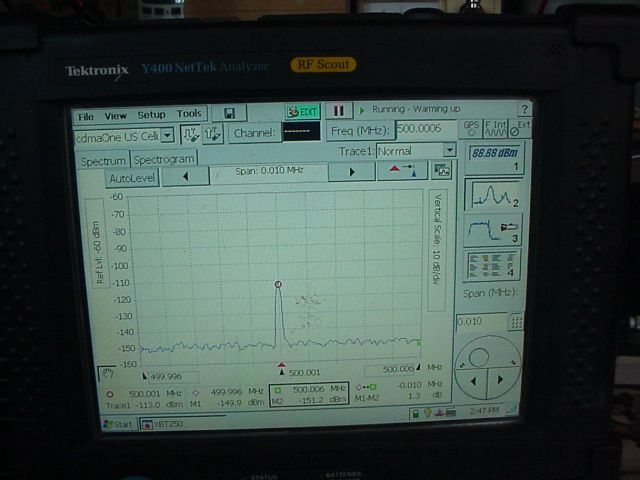The height and width of the screenshot is (480, 640).
Task: Click the right arrow on the control knob
Action: pos(503,381)
